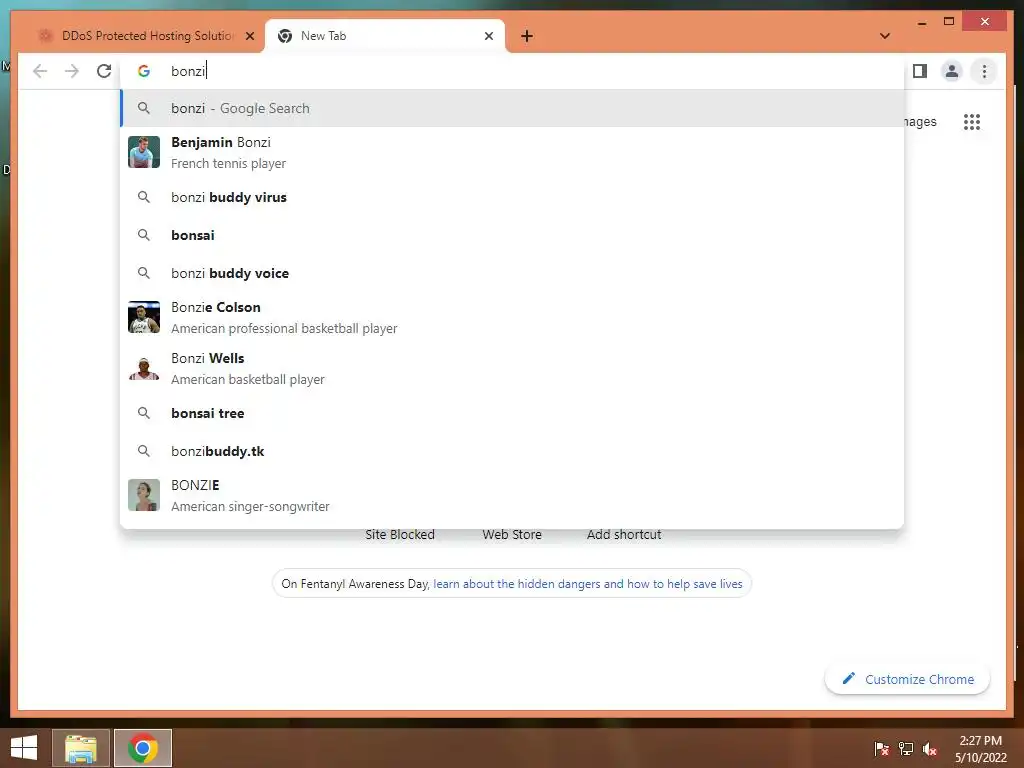This screenshot has height=768, width=1024.
Task: Click the Google G icon in address bar
Action: coord(144,71)
